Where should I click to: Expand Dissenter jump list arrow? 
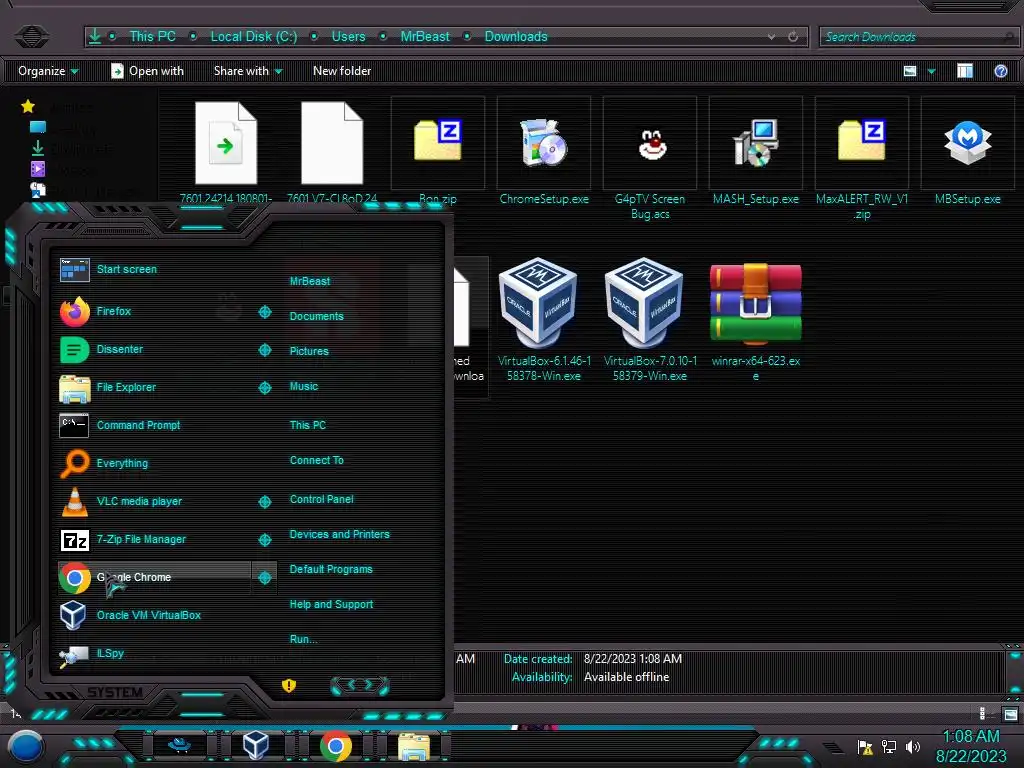pyautogui.click(x=264, y=350)
